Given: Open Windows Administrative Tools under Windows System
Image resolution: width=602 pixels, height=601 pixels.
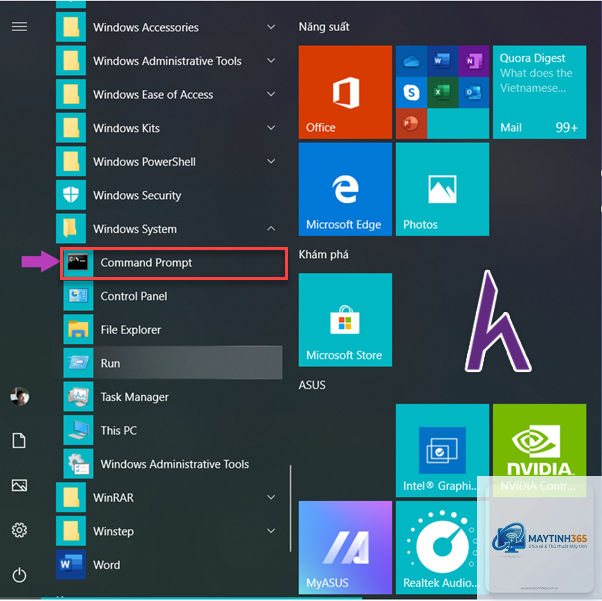Looking at the screenshot, I should (173, 464).
